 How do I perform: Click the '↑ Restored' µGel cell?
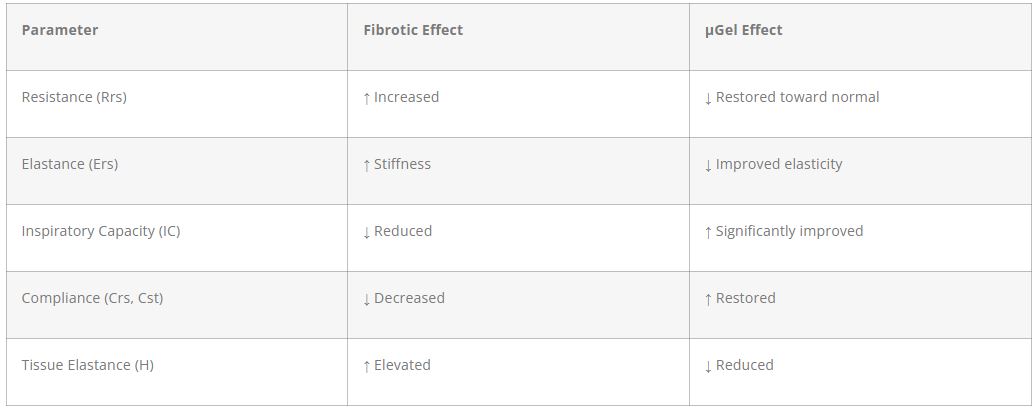click(740, 298)
